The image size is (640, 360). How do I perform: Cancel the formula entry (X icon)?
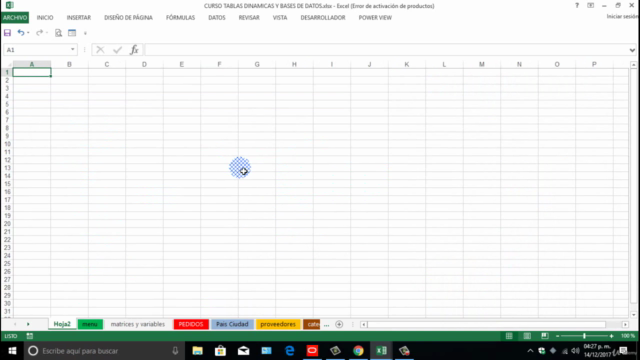pos(100,50)
